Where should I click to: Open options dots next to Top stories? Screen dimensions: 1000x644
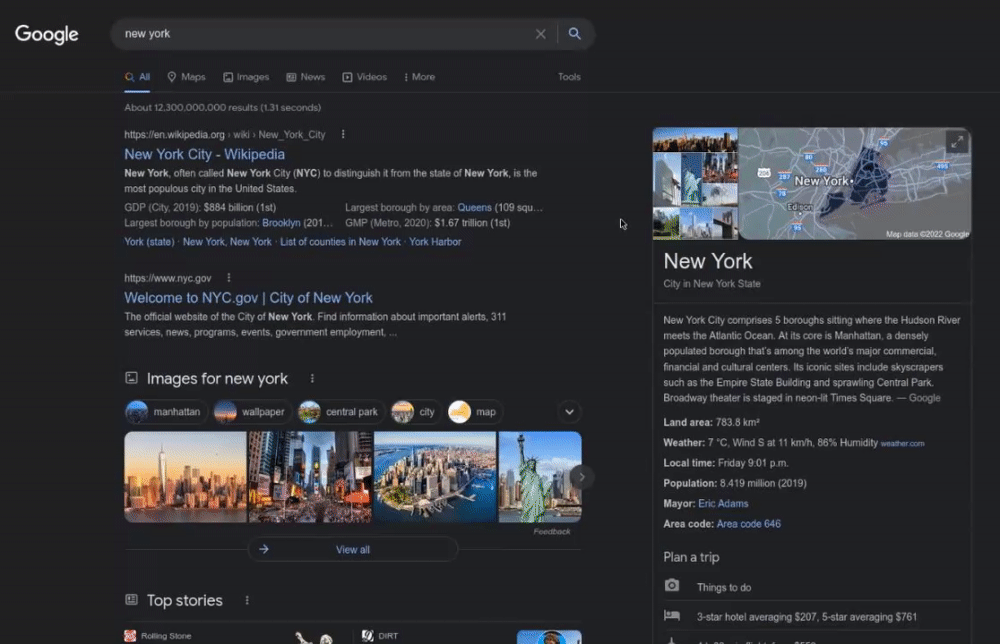tap(247, 601)
